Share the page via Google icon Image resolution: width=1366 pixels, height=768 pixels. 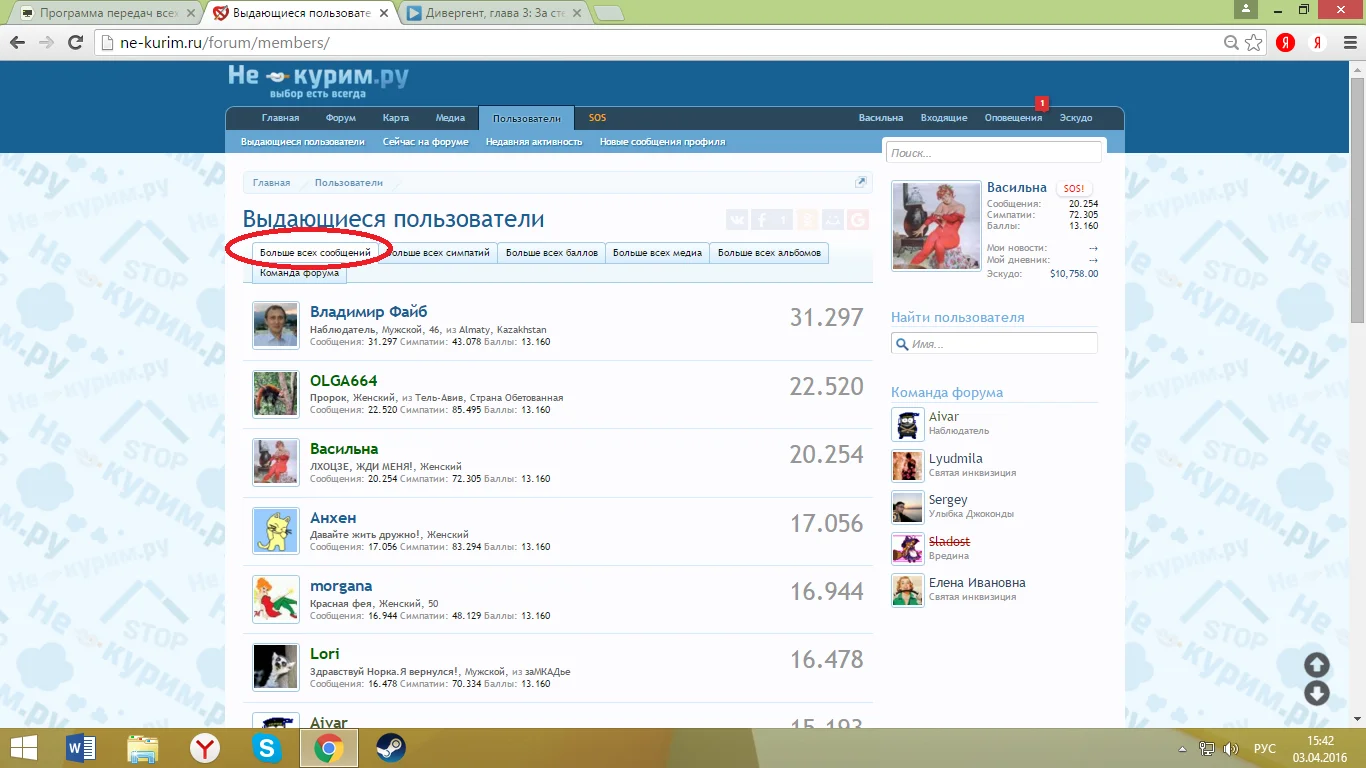point(857,220)
